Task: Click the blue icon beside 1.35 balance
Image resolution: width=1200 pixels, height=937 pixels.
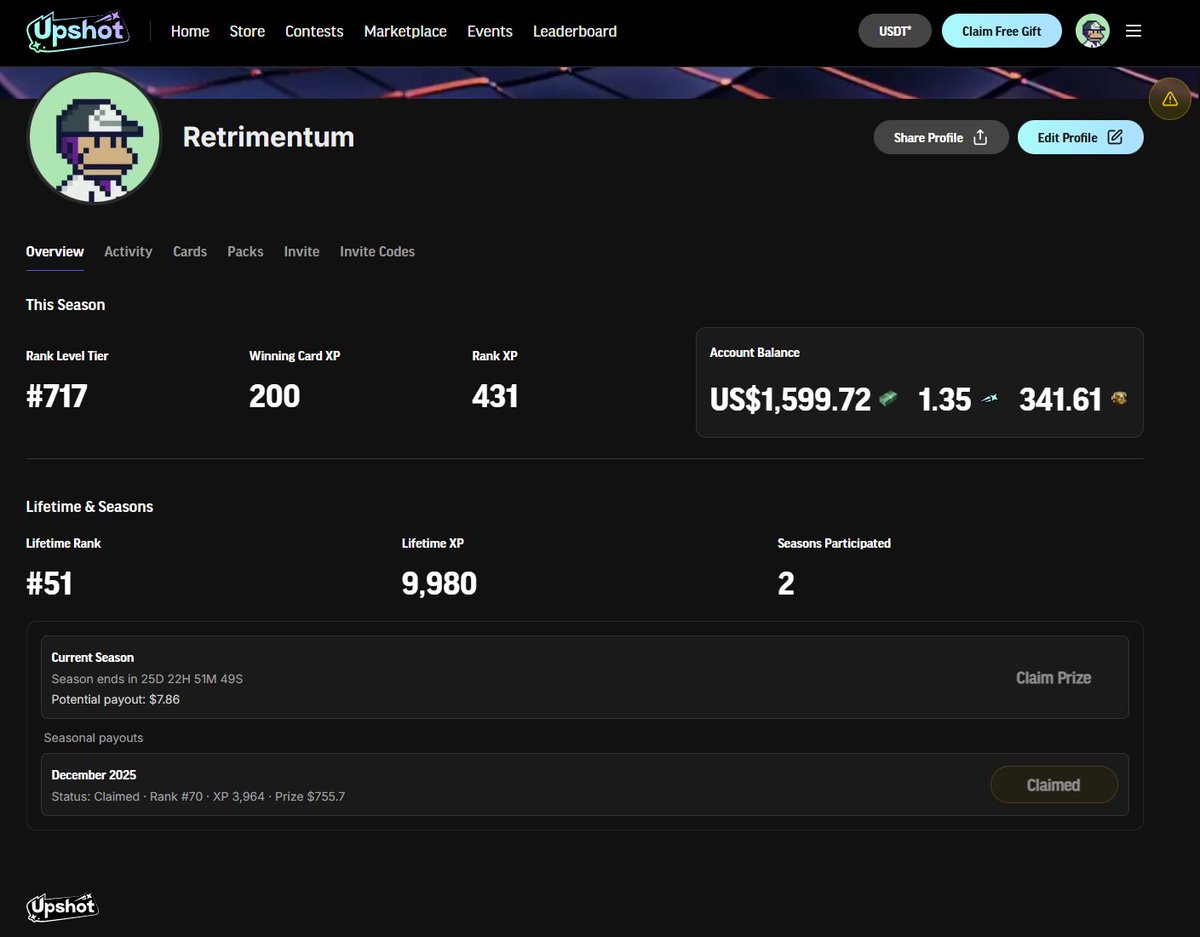Action: tap(989, 399)
